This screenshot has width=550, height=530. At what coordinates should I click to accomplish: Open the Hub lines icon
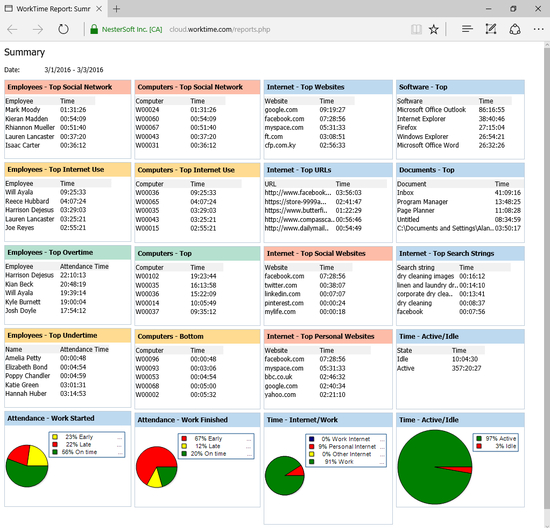pos(467,29)
